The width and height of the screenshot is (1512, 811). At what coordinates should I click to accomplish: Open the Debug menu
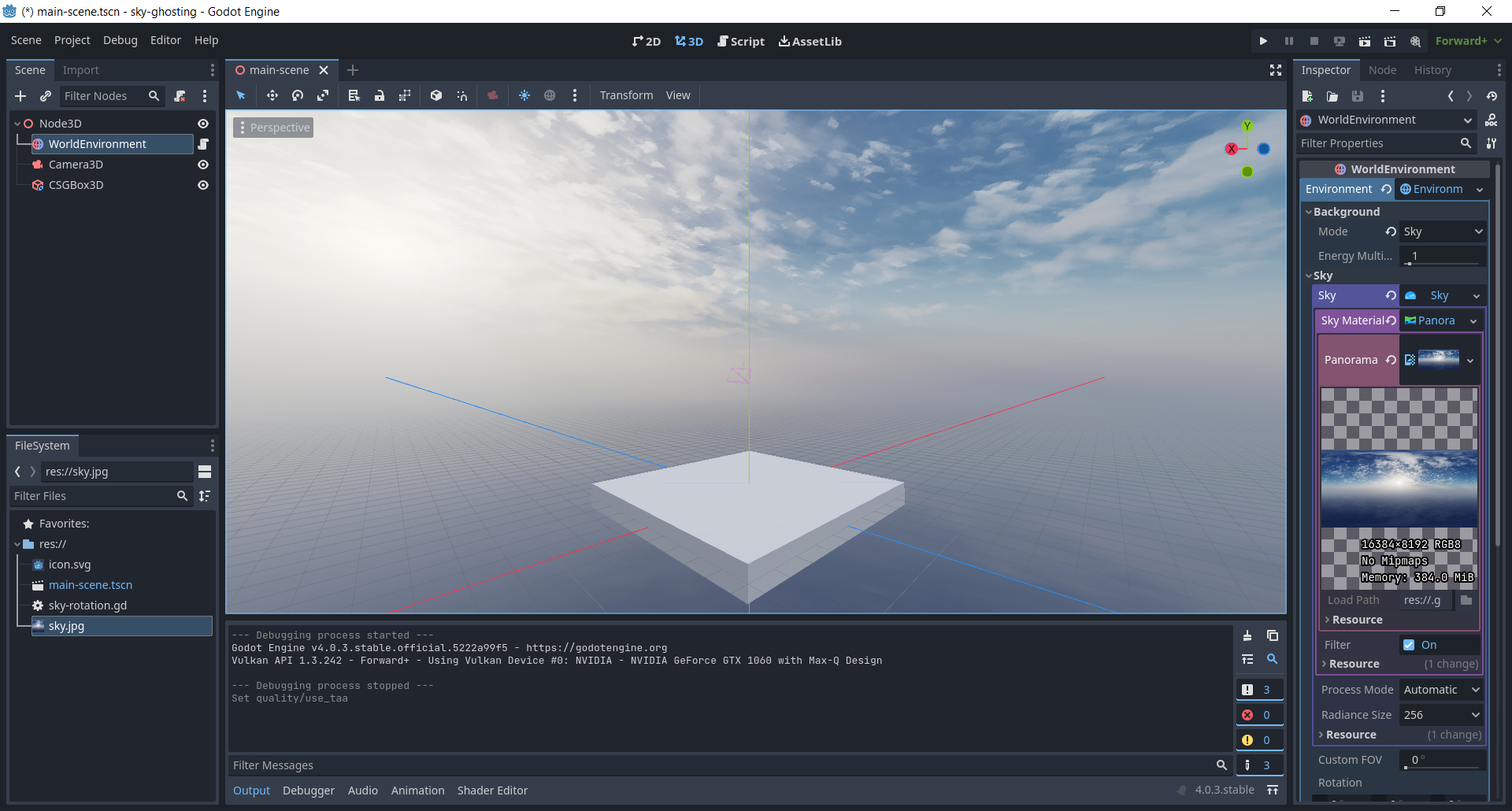point(120,40)
